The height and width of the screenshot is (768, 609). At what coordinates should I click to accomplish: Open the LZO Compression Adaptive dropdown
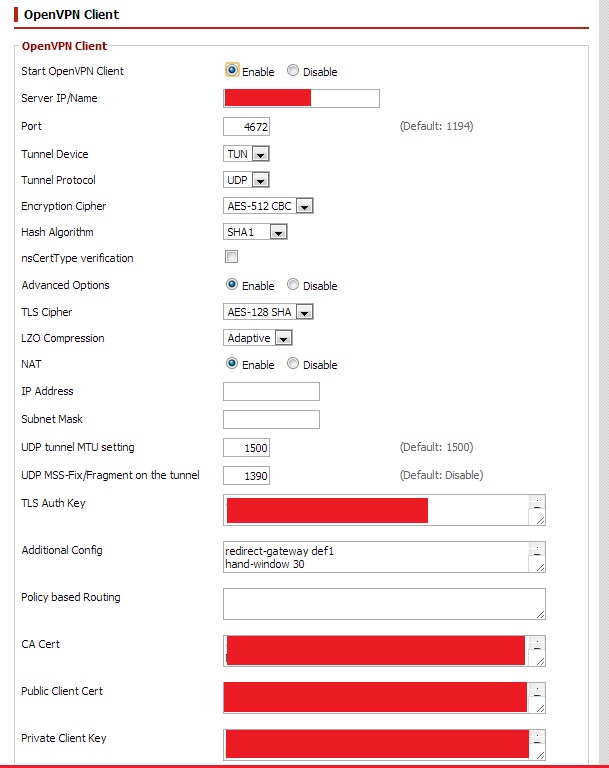(258, 338)
